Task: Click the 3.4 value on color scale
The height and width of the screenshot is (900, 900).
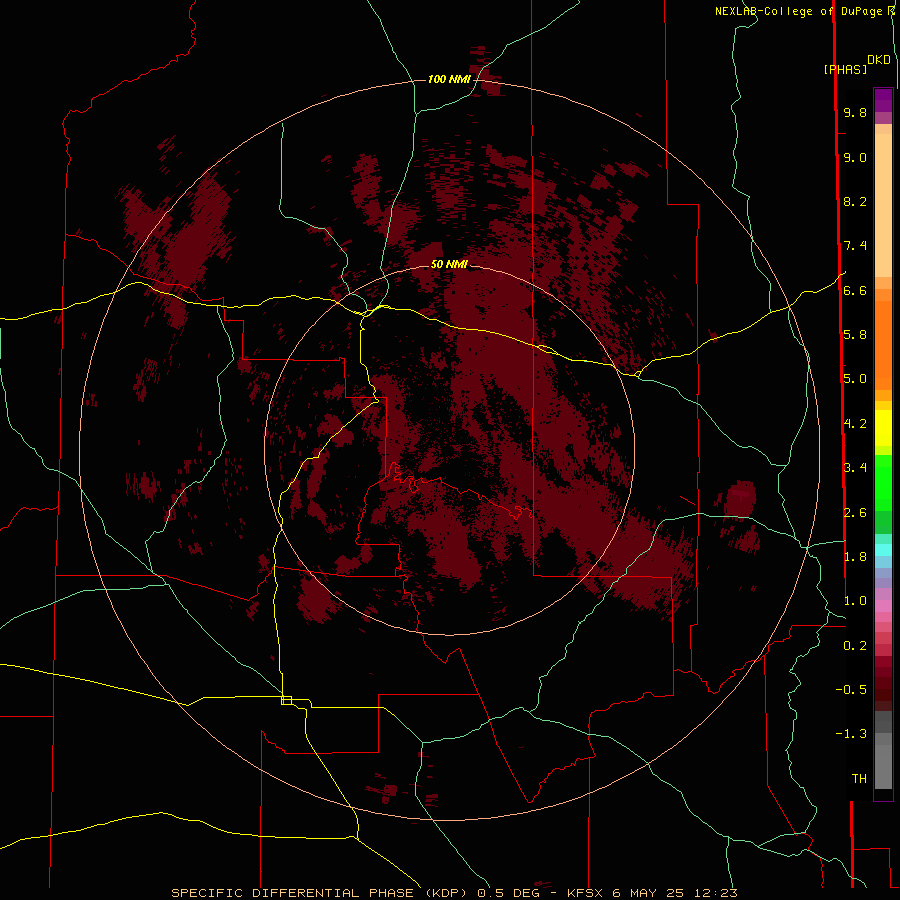Action: (855, 468)
